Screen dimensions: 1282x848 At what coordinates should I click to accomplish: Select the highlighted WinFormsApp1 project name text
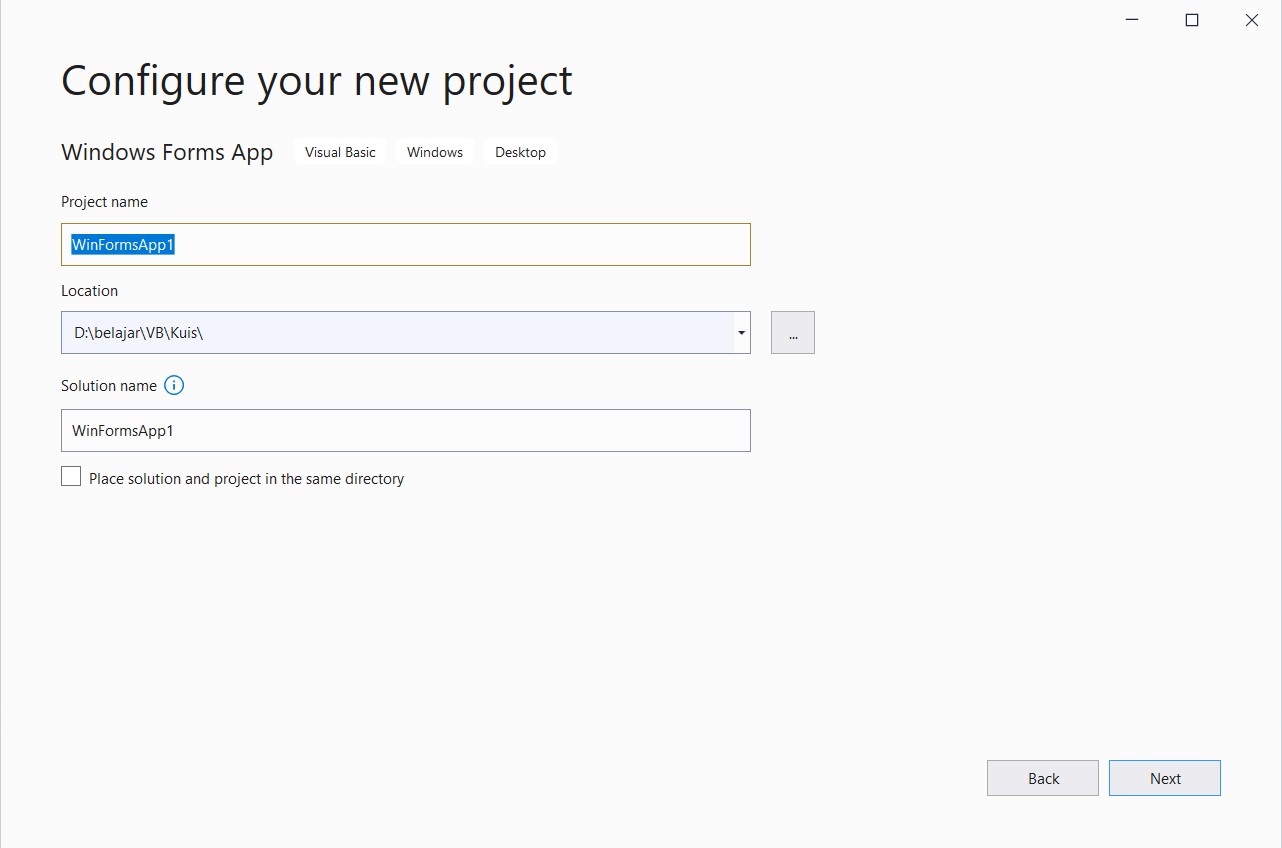point(122,244)
